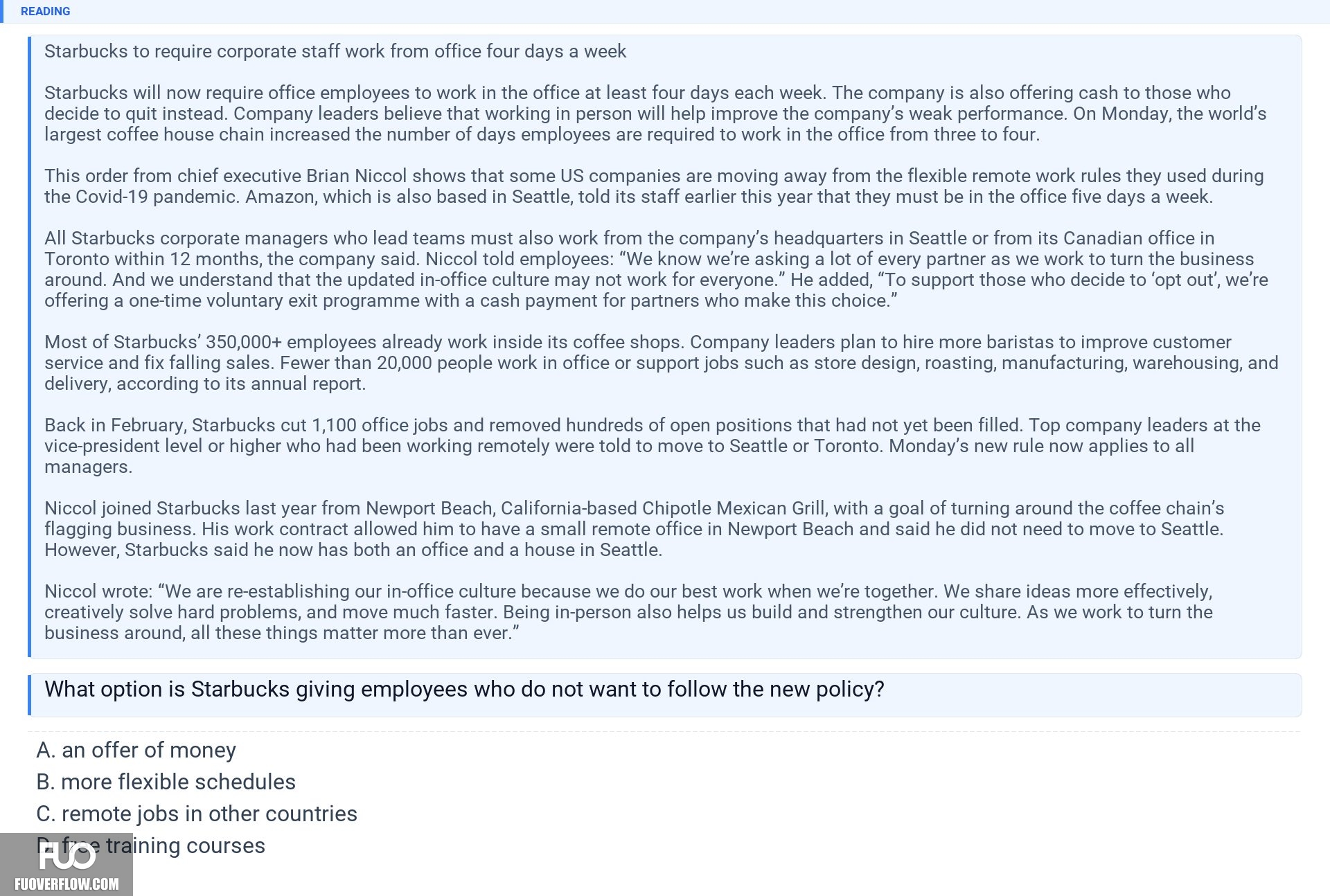Click the question about the new policy option
This screenshot has width=1330, height=896.
click(x=464, y=689)
